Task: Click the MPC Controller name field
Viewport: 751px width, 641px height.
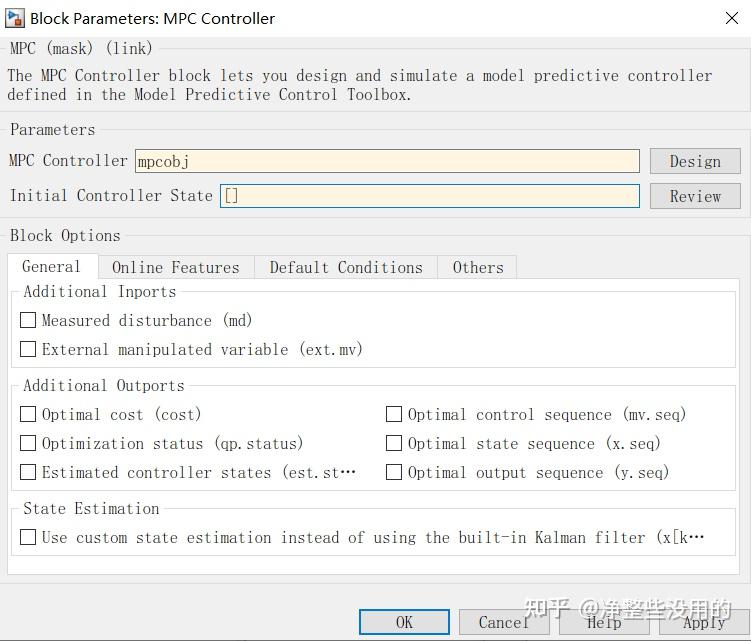Action: tap(387, 161)
